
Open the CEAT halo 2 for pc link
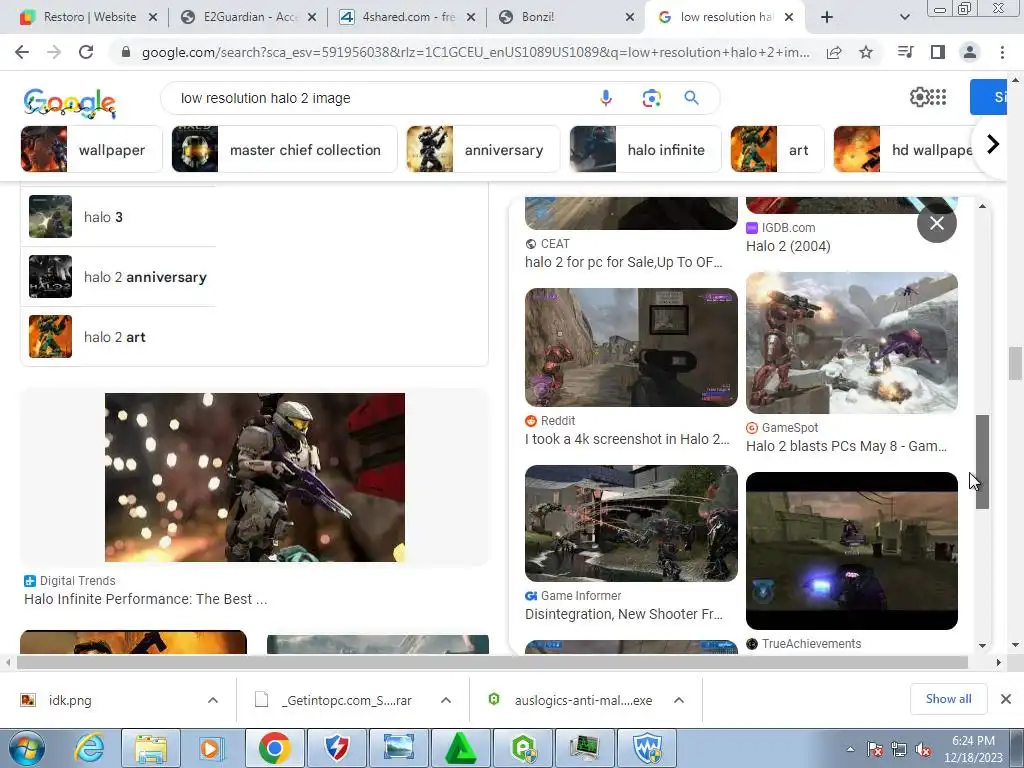[624, 262]
